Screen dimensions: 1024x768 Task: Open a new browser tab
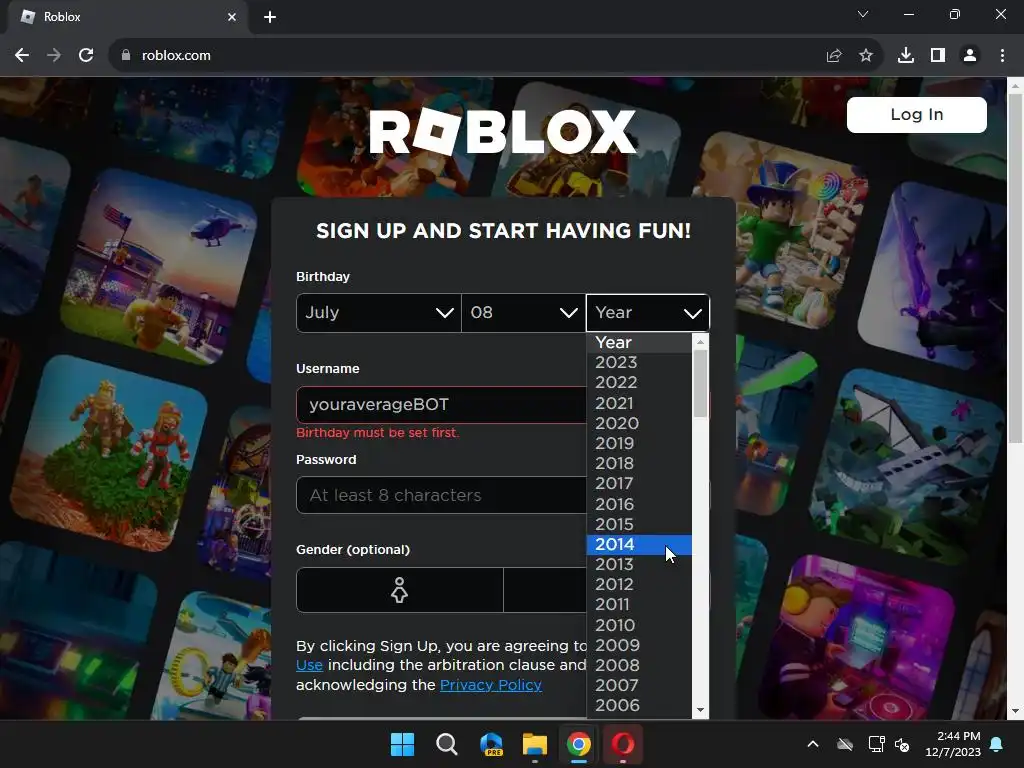(x=270, y=17)
